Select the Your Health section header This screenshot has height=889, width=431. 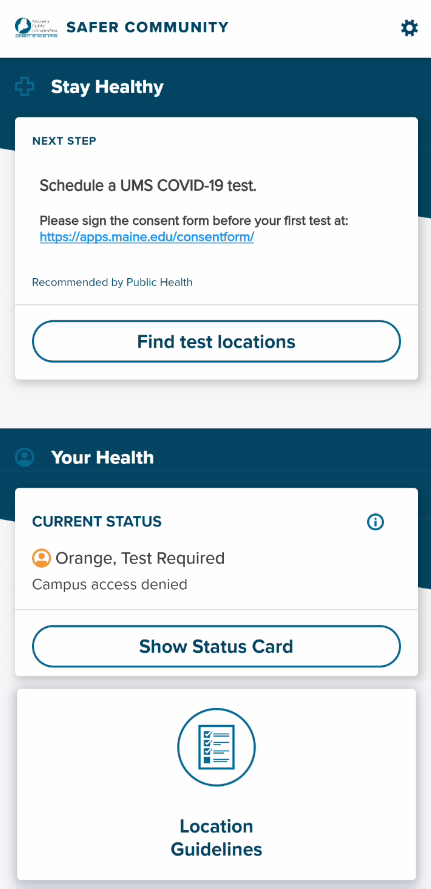[x=102, y=458]
